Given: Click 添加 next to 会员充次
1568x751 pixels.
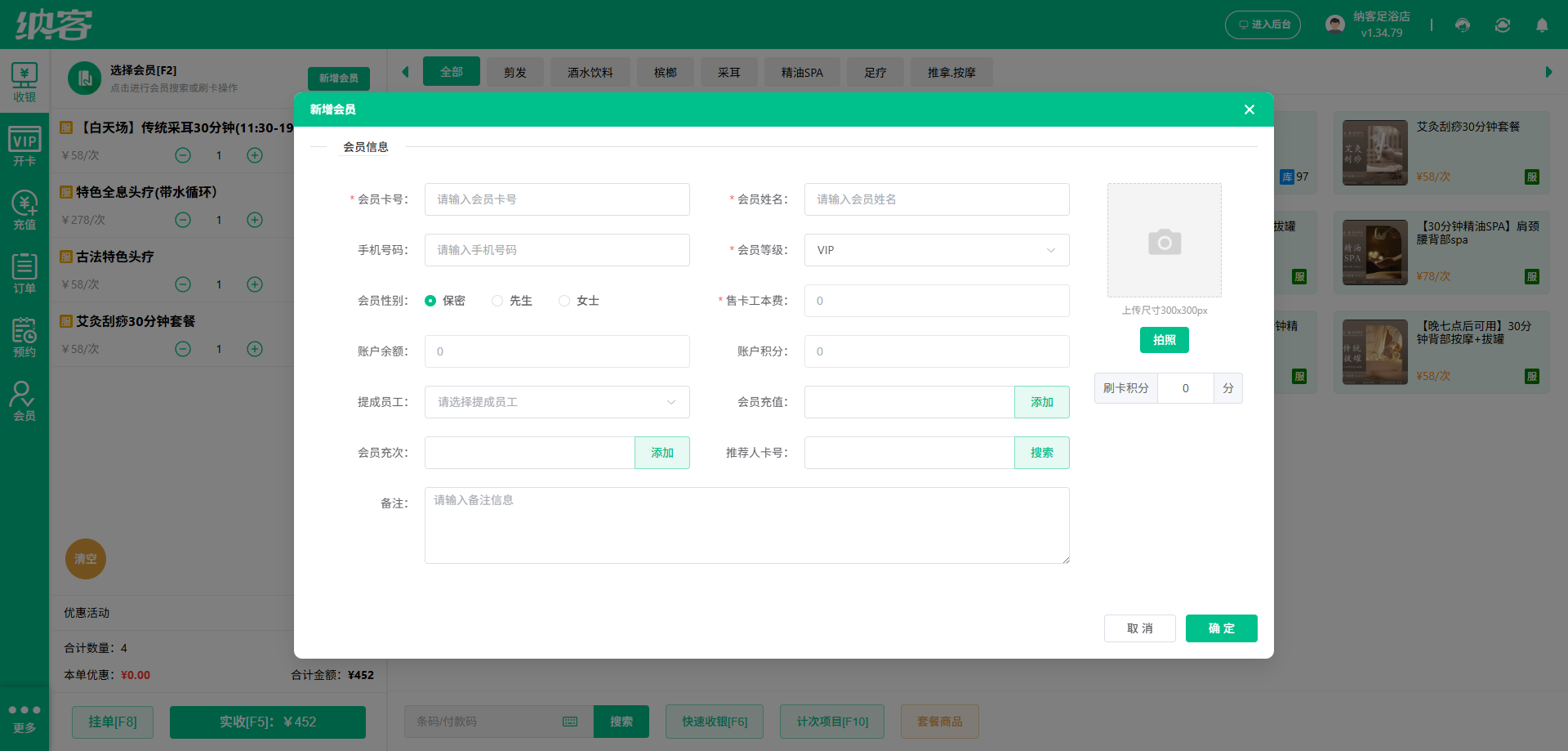Looking at the screenshot, I should [x=662, y=453].
